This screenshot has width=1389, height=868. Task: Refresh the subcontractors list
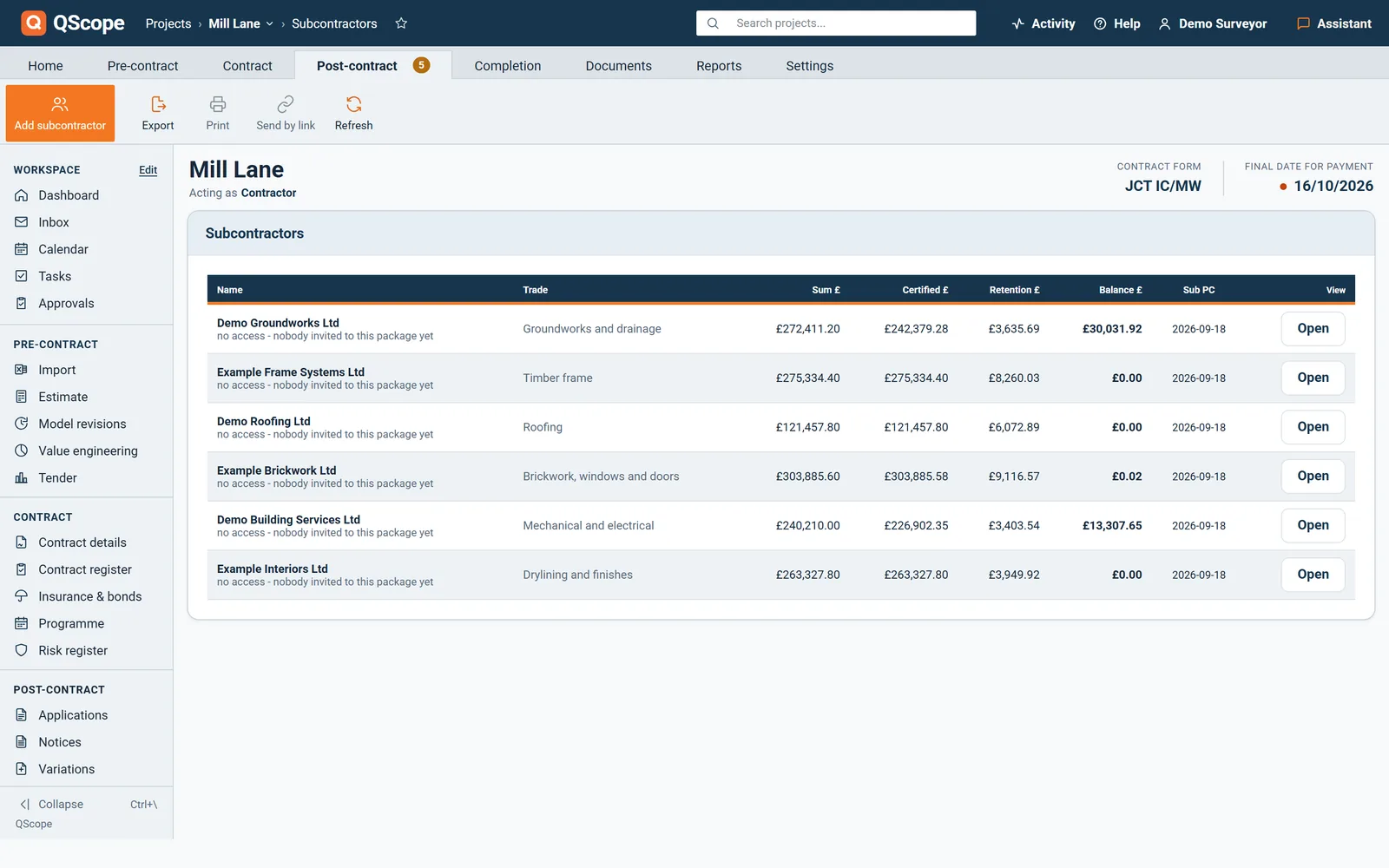tap(353, 113)
